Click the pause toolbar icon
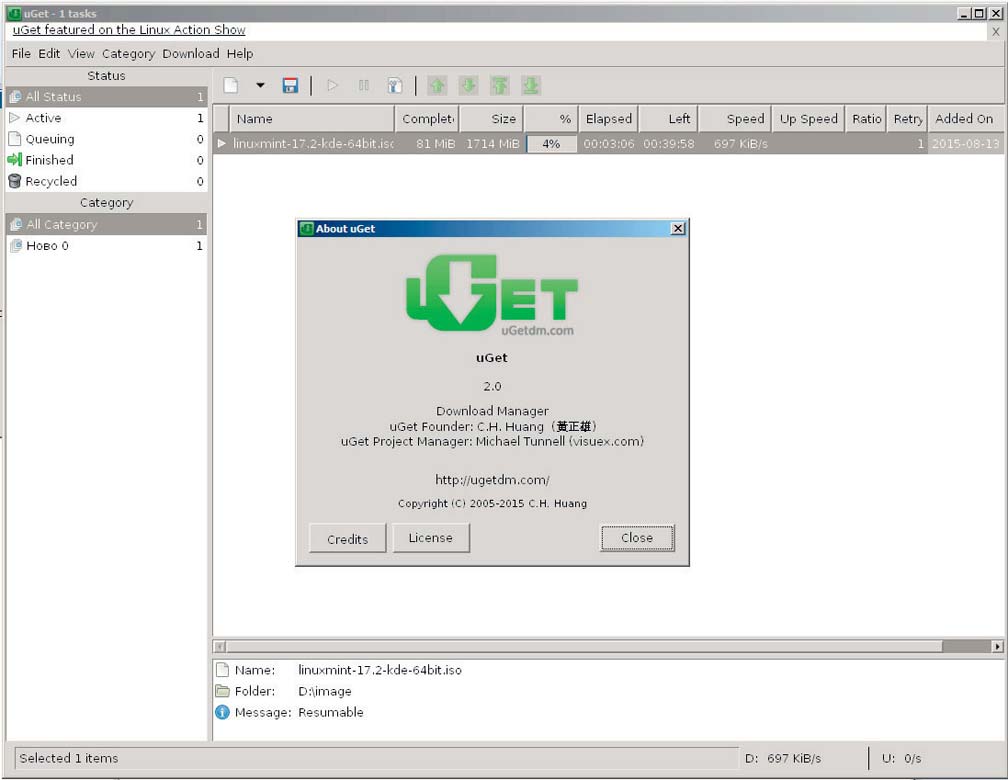Viewport: 1008px width, 780px height. pos(364,86)
